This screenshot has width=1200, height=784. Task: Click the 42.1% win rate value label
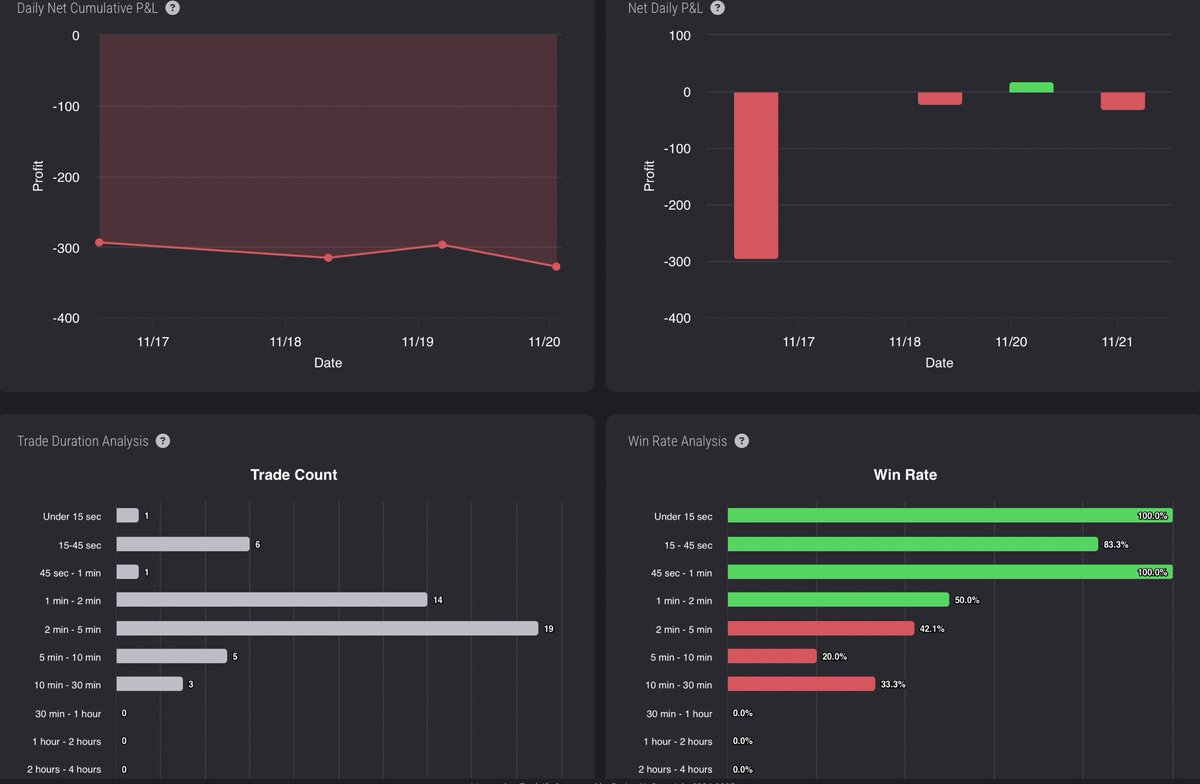(x=932, y=628)
